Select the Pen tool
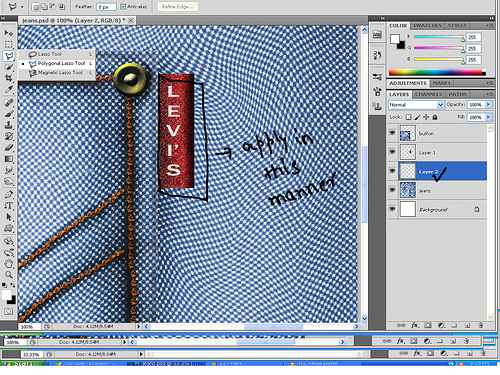500x375 pixels. [9, 194]
